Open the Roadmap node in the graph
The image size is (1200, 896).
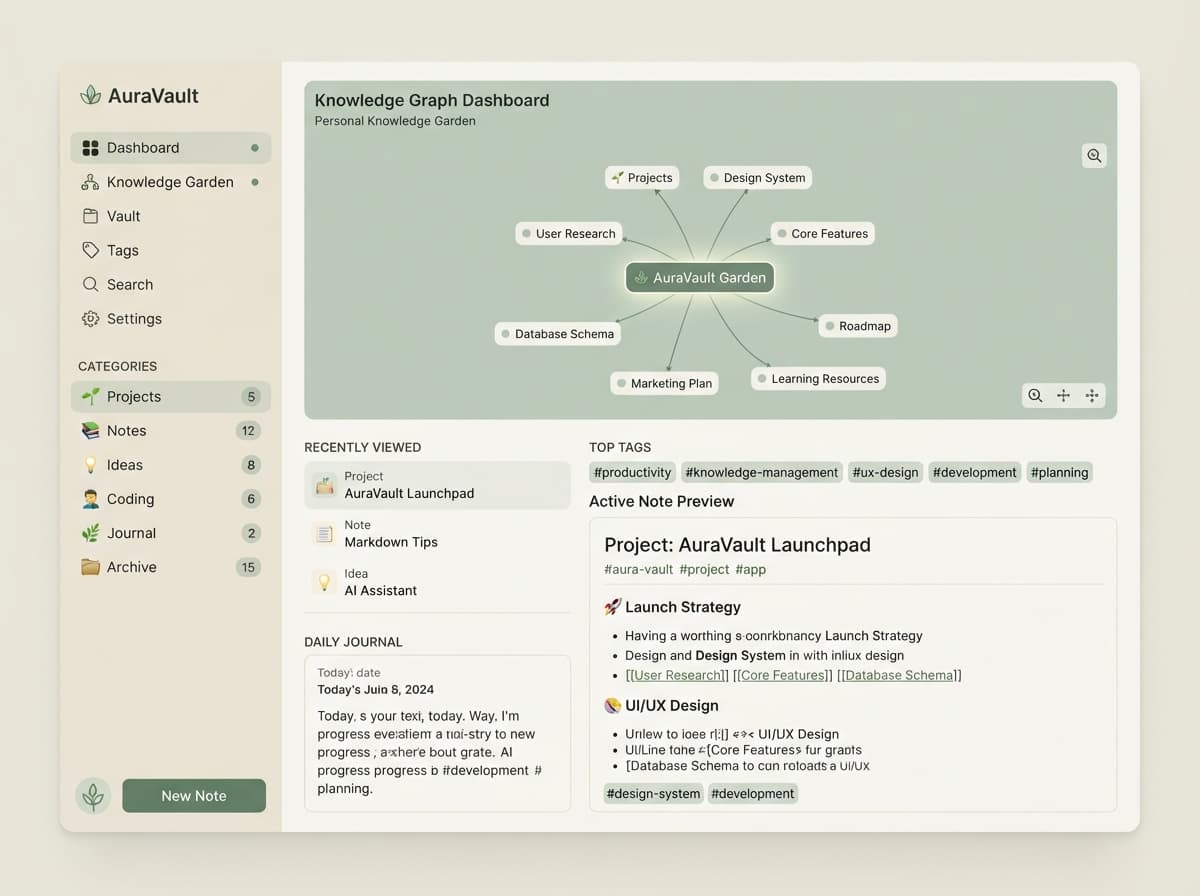click(x=858, y=326)
